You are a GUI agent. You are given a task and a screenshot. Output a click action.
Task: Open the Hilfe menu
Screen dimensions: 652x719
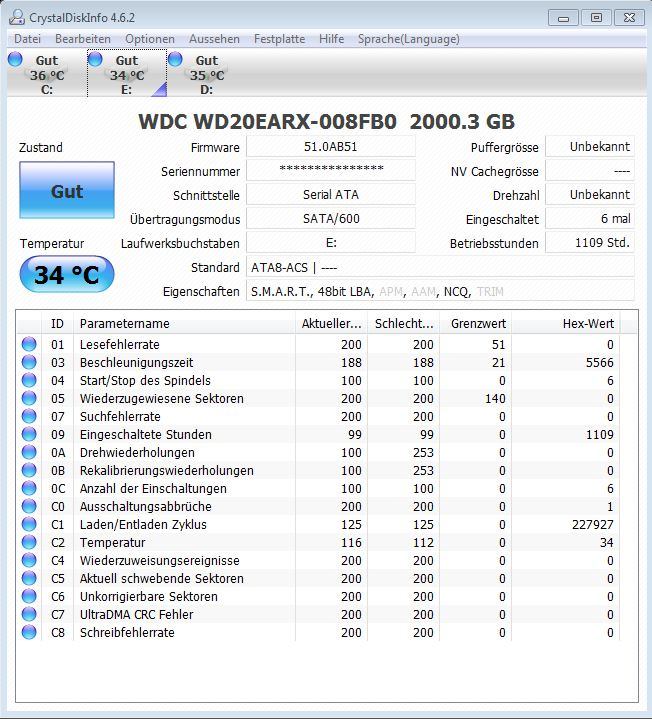point(332,39)
